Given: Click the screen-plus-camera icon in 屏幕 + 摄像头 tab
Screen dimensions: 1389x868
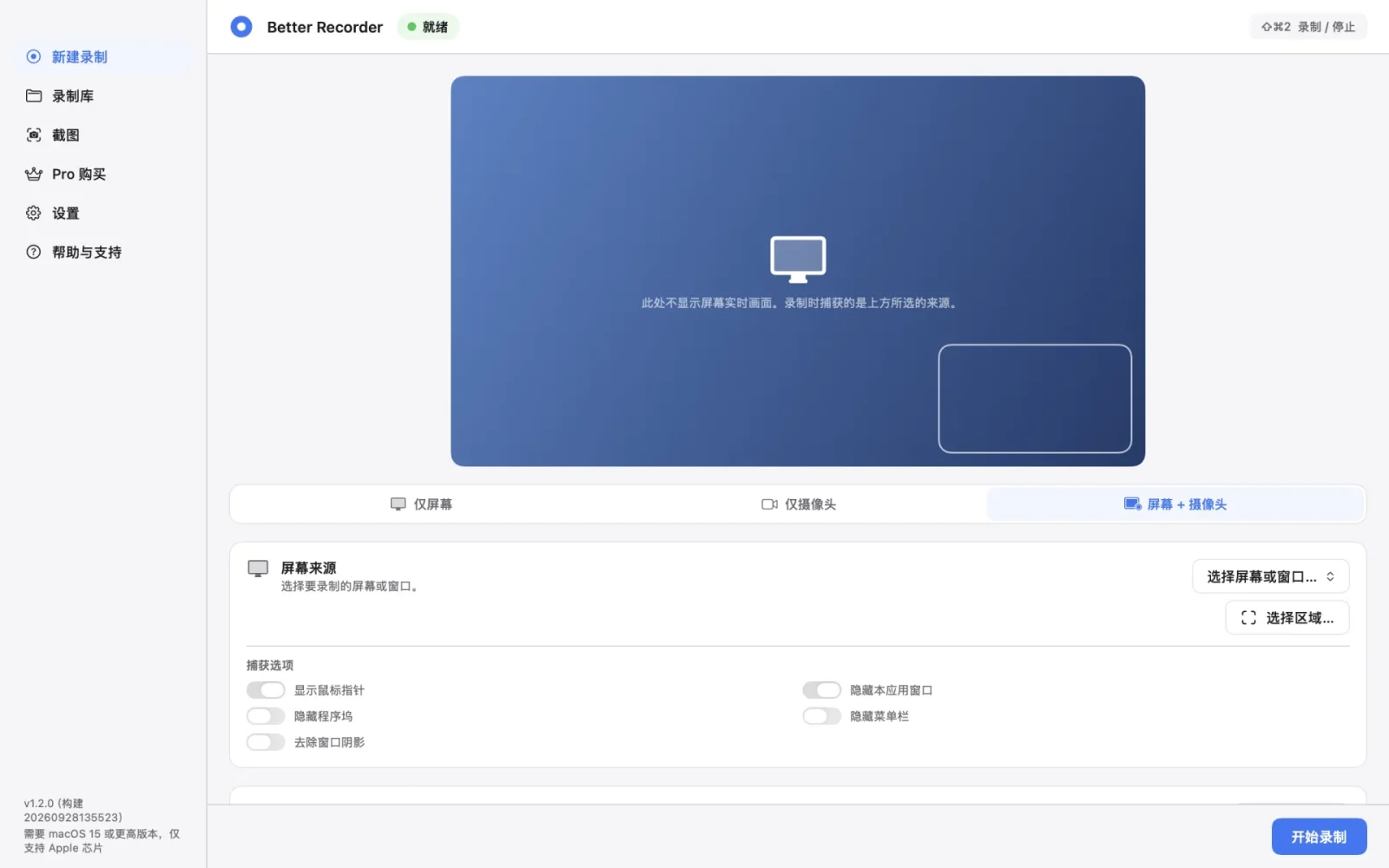Looking at the screenshot, I should pyautogui.click(x=1132, y=504).
